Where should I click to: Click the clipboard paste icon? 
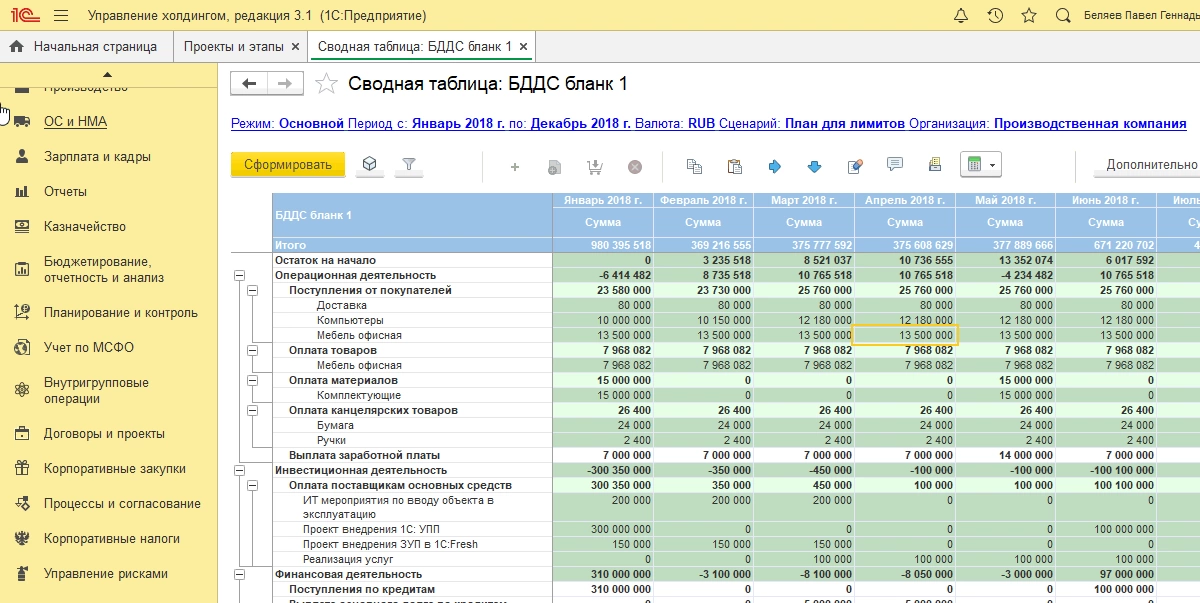(x=735, y=166)
